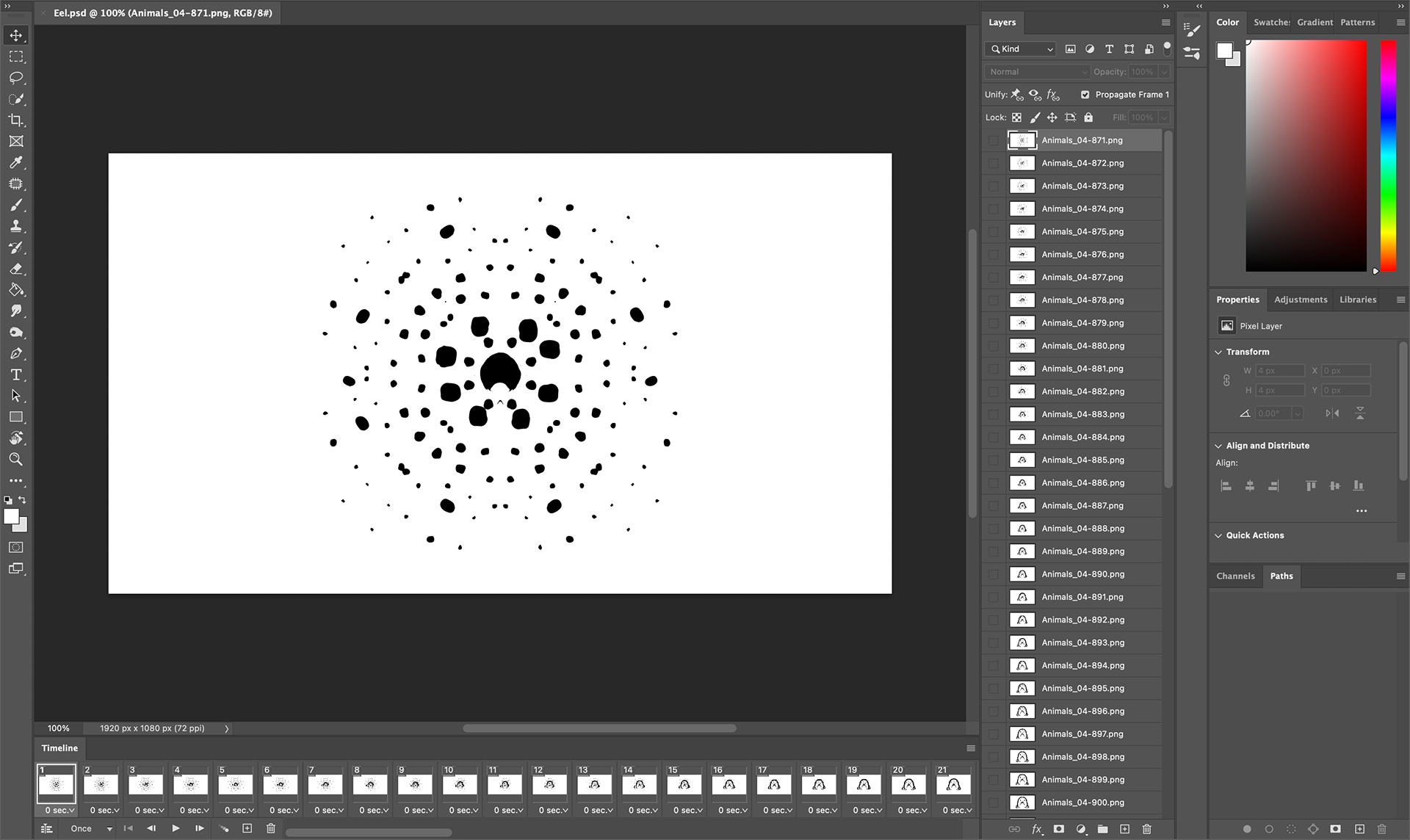
Task: Select the Eyedropper tool
Action: (x=16, y=163)
